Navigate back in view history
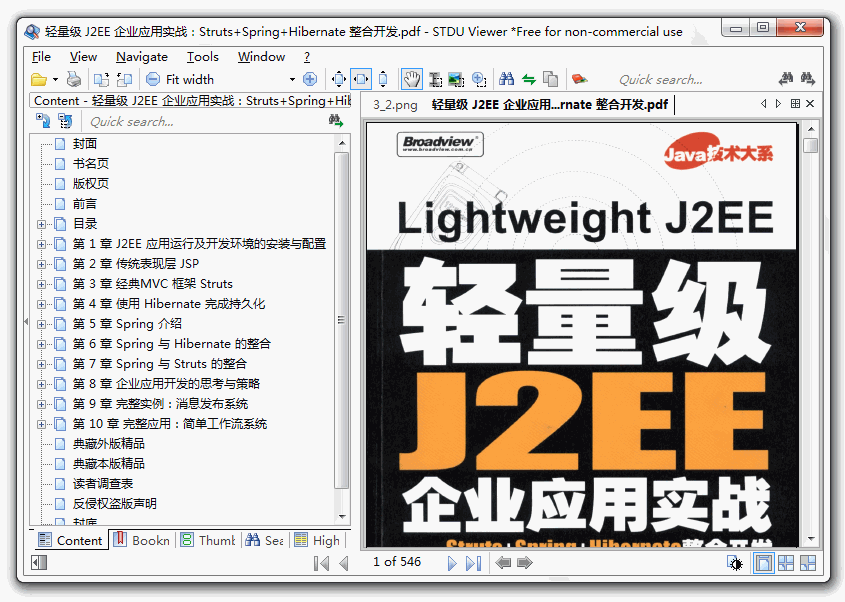Screen dimensions: 845x602 pyautogui.click(x=503, y=563)
